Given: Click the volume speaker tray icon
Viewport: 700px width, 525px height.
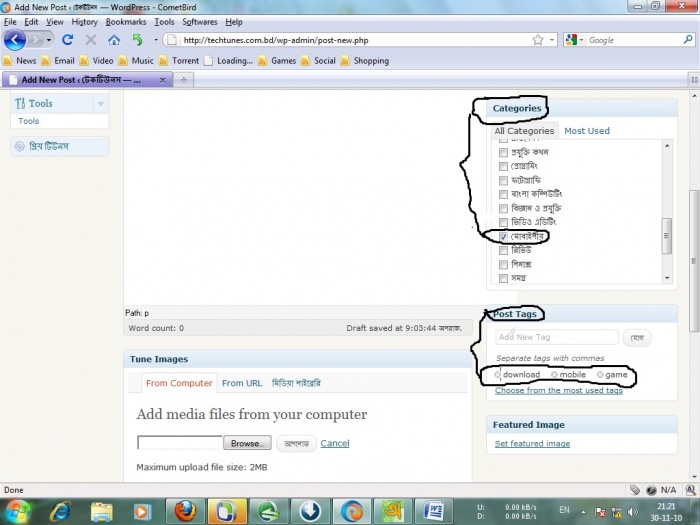Looking at the screenshot, I should (x=633, y=512).
